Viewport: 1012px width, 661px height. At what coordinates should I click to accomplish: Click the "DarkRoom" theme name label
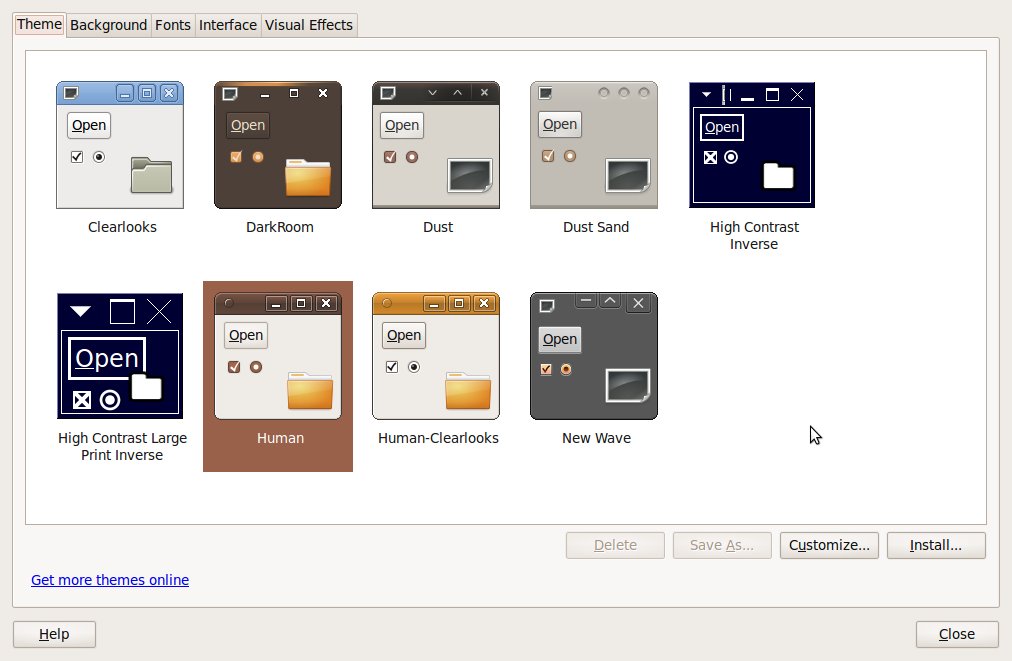click(279, 227)
